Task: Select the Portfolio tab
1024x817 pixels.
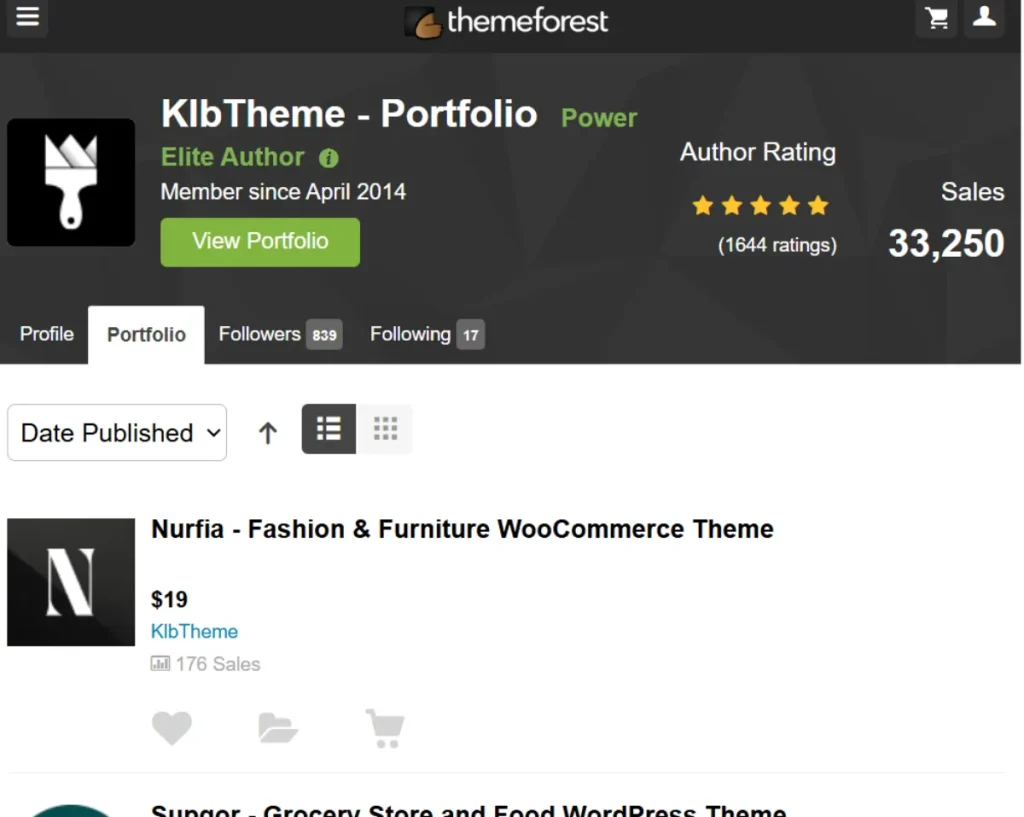Action: pos(146,334)
